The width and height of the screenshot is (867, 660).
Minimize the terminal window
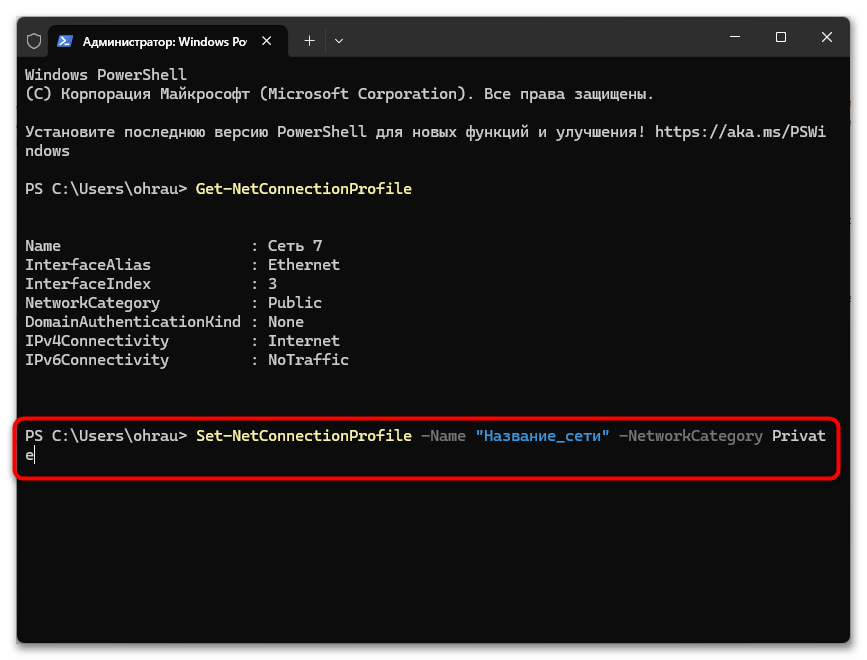click(x=735, y=37)
